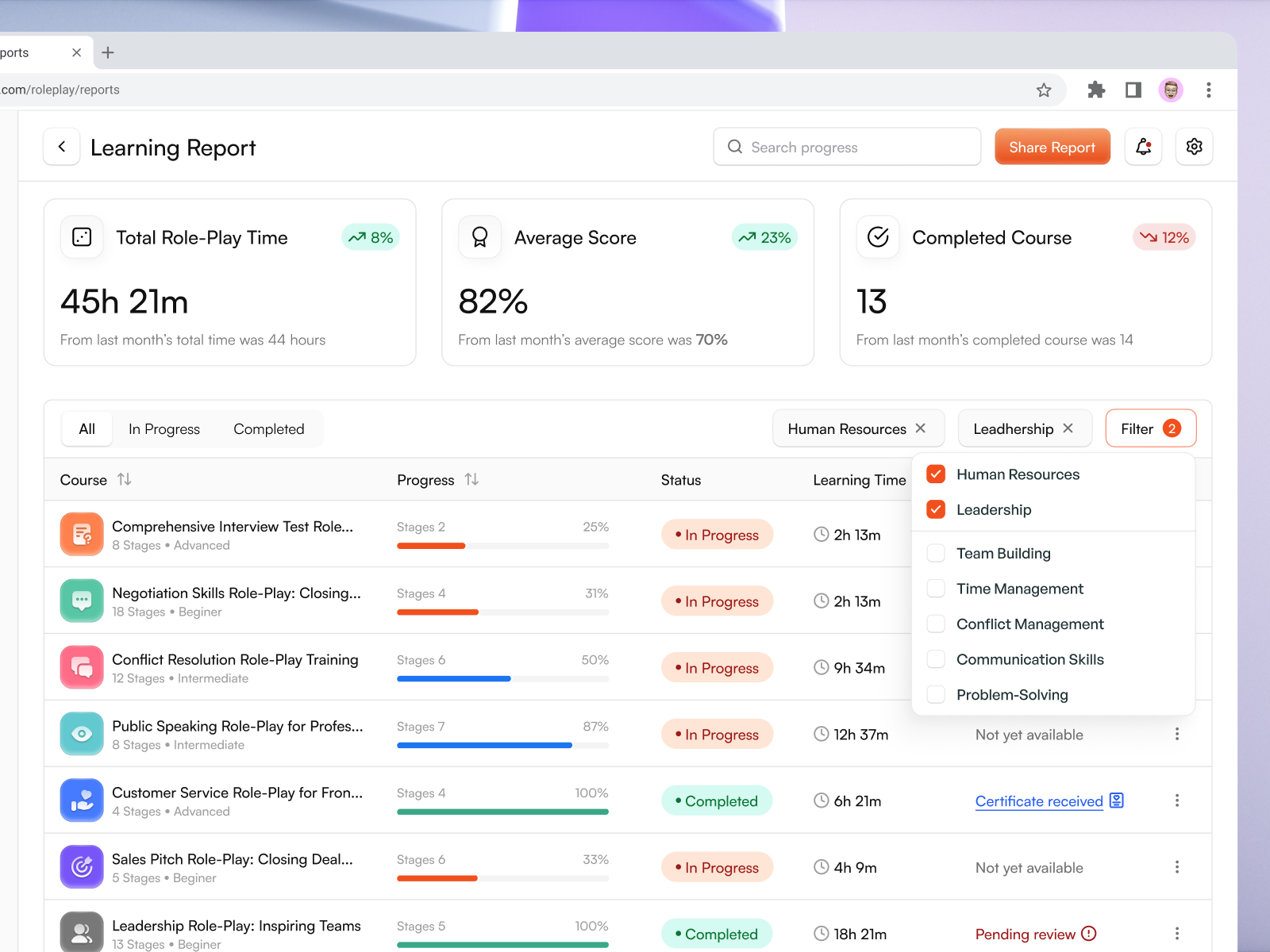The image size is (1270, 952).
Task: Click the Conflict Resolution progress bar
Action: 502,678
